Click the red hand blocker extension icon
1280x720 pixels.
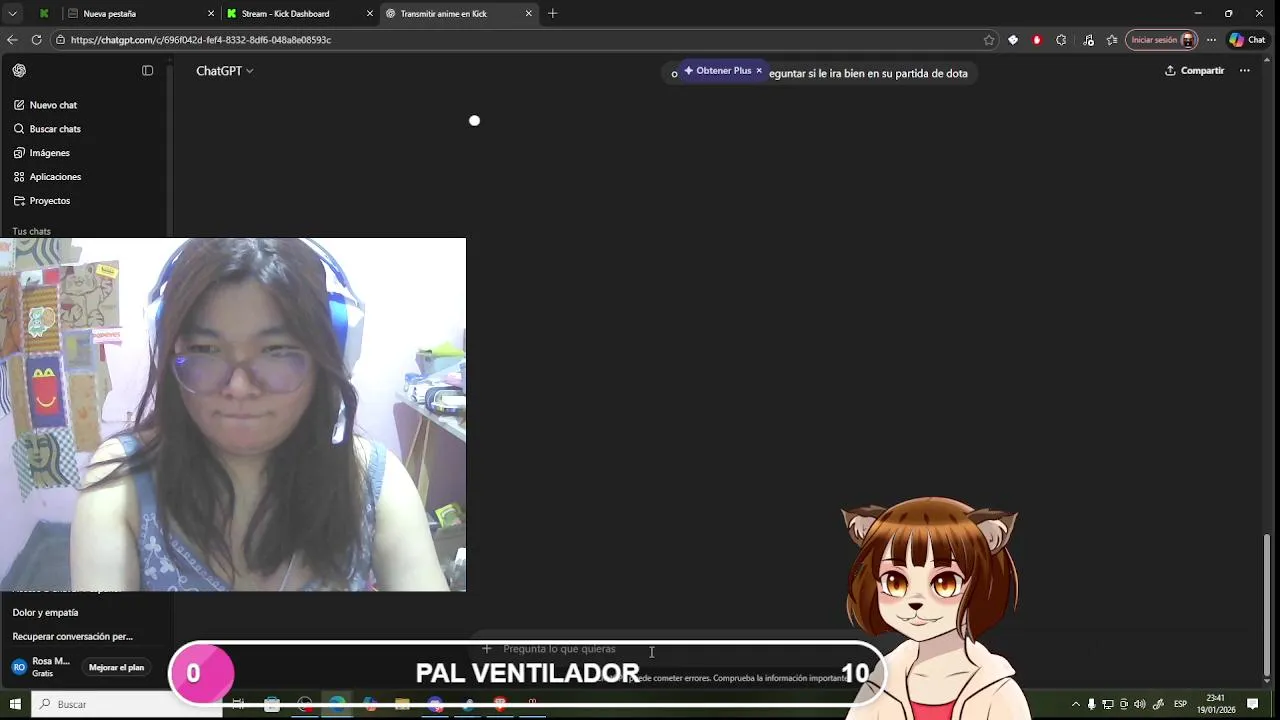[x=1037, y=40]
